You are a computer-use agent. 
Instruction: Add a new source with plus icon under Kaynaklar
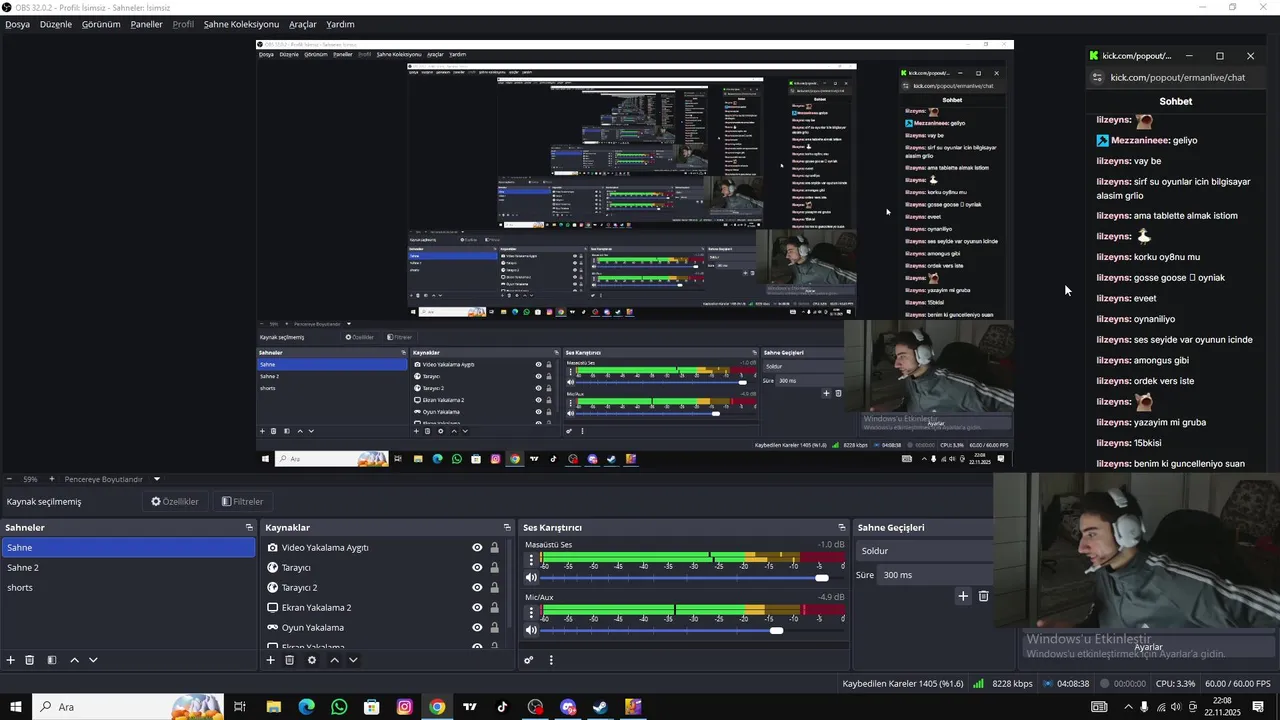[270, 660]
